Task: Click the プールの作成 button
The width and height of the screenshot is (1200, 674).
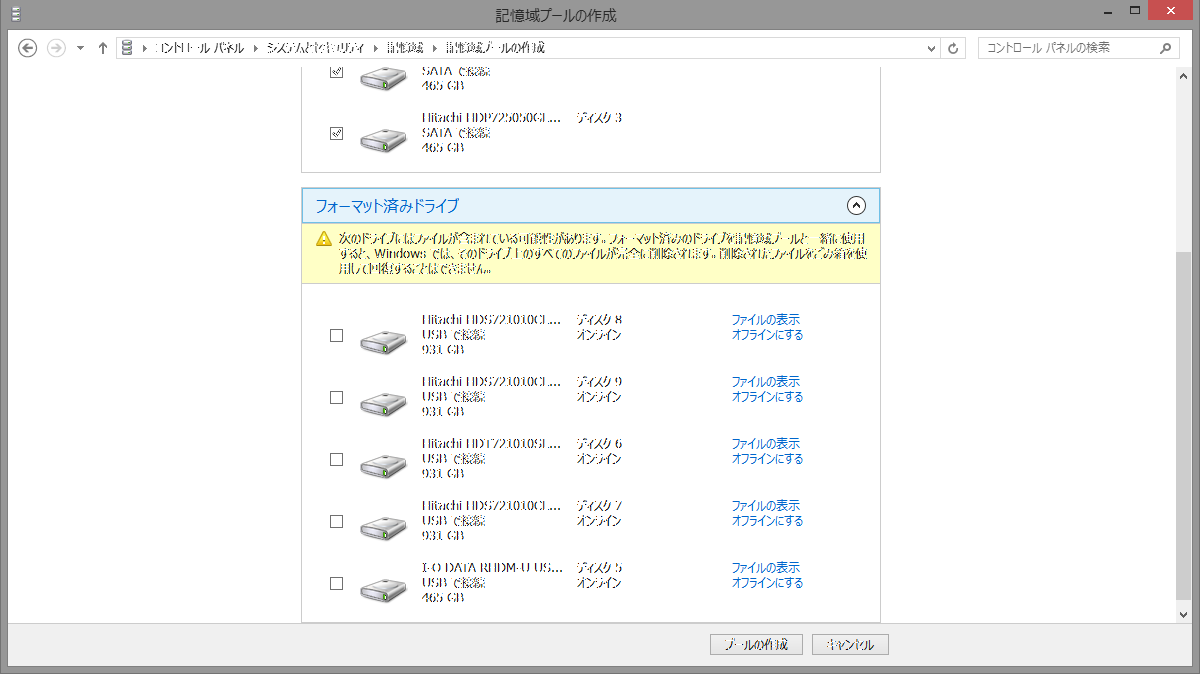Action: (x=755, y=645)
